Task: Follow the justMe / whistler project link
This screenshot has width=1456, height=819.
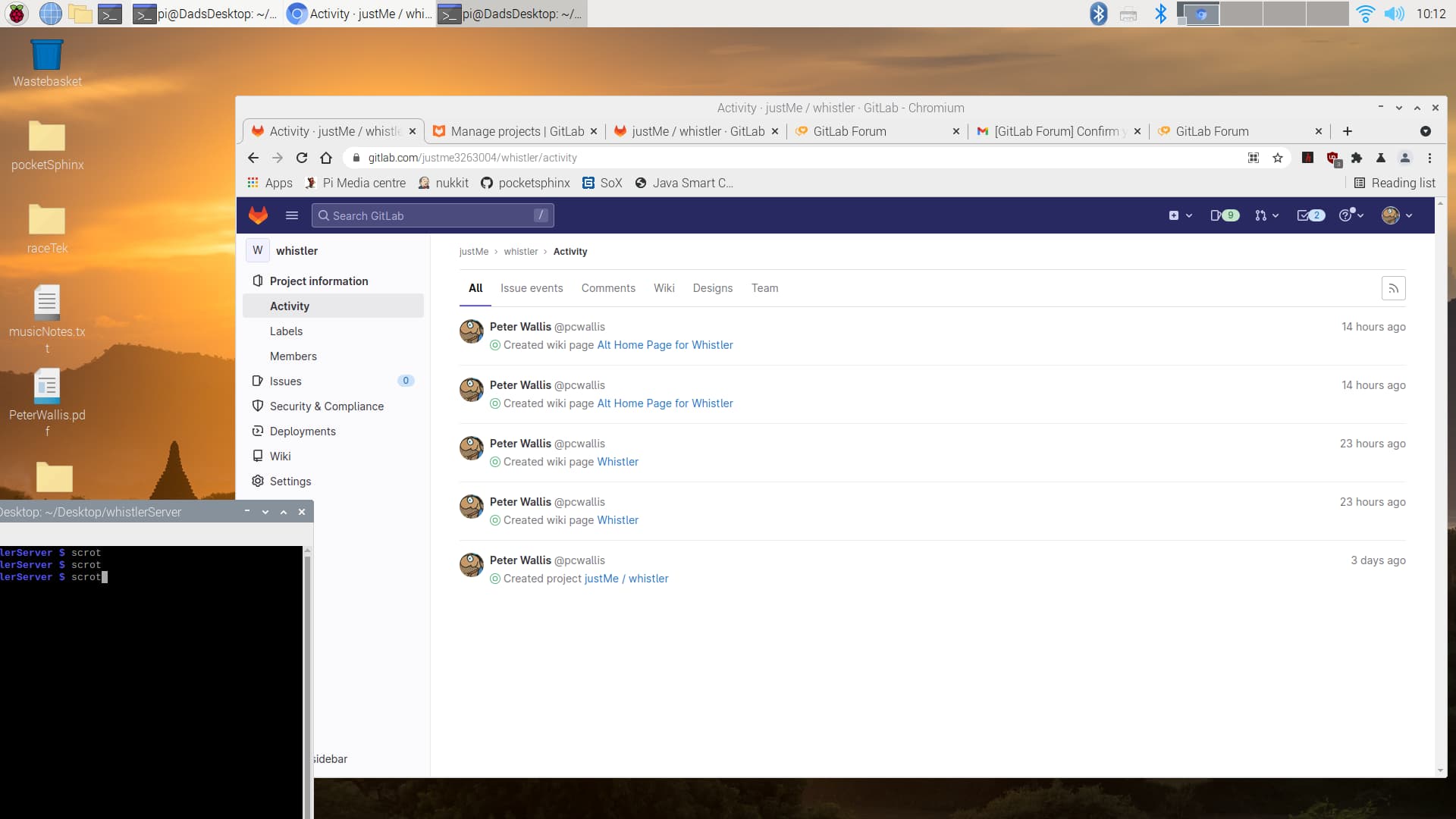Action: tap(627, 578)
